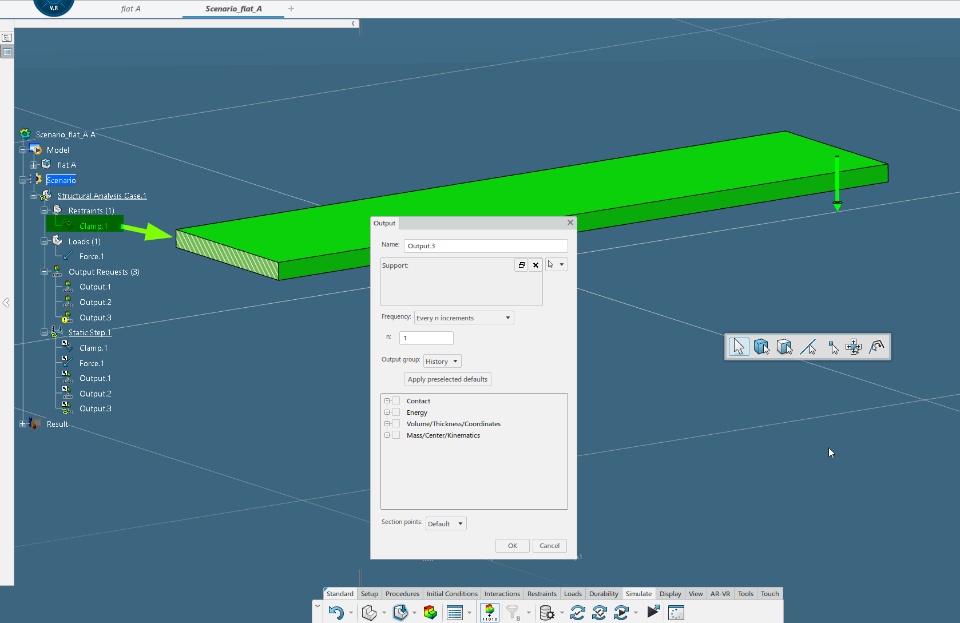Expand the Result tree node
The width and height of the screenshot is (960, 623).
23,423
